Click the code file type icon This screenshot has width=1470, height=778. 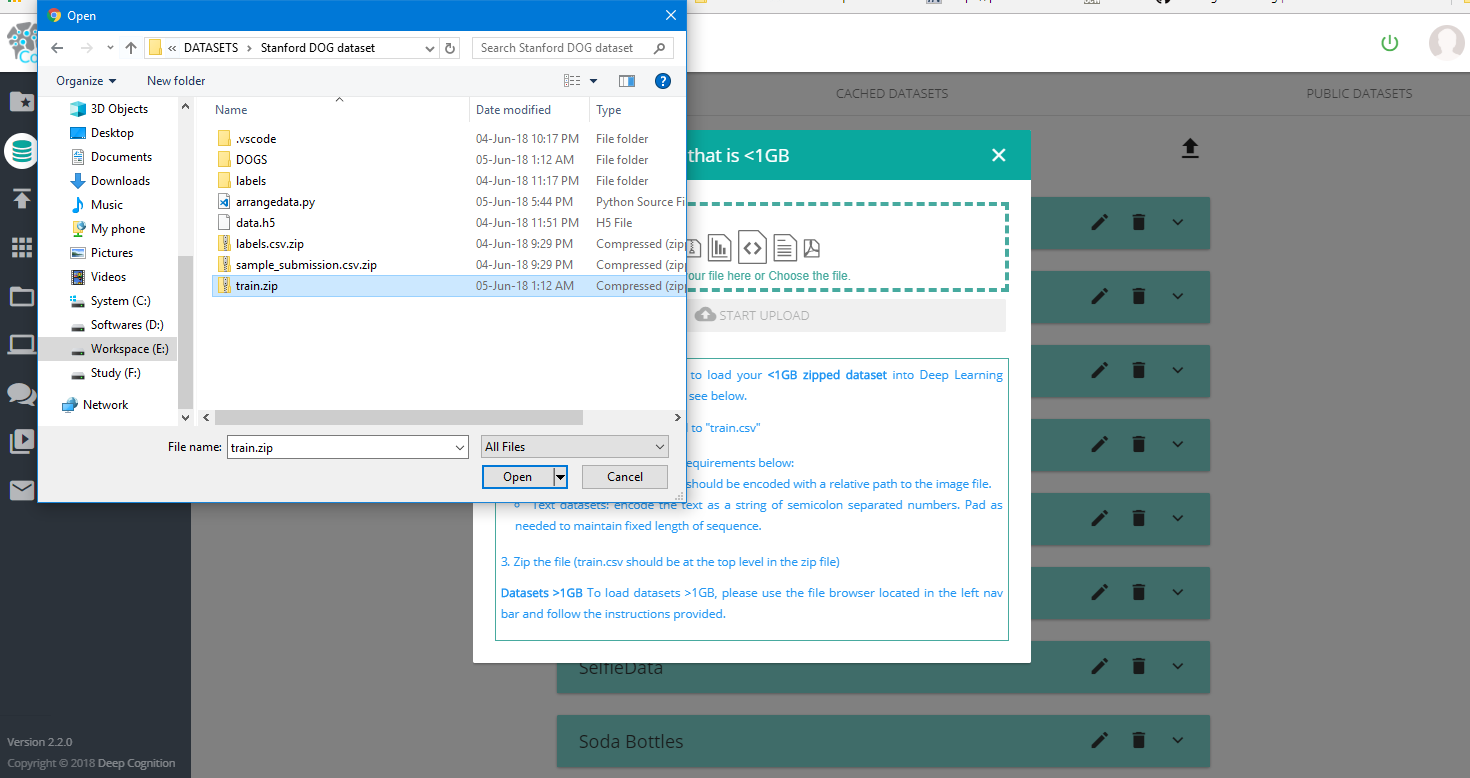(752, 246)
